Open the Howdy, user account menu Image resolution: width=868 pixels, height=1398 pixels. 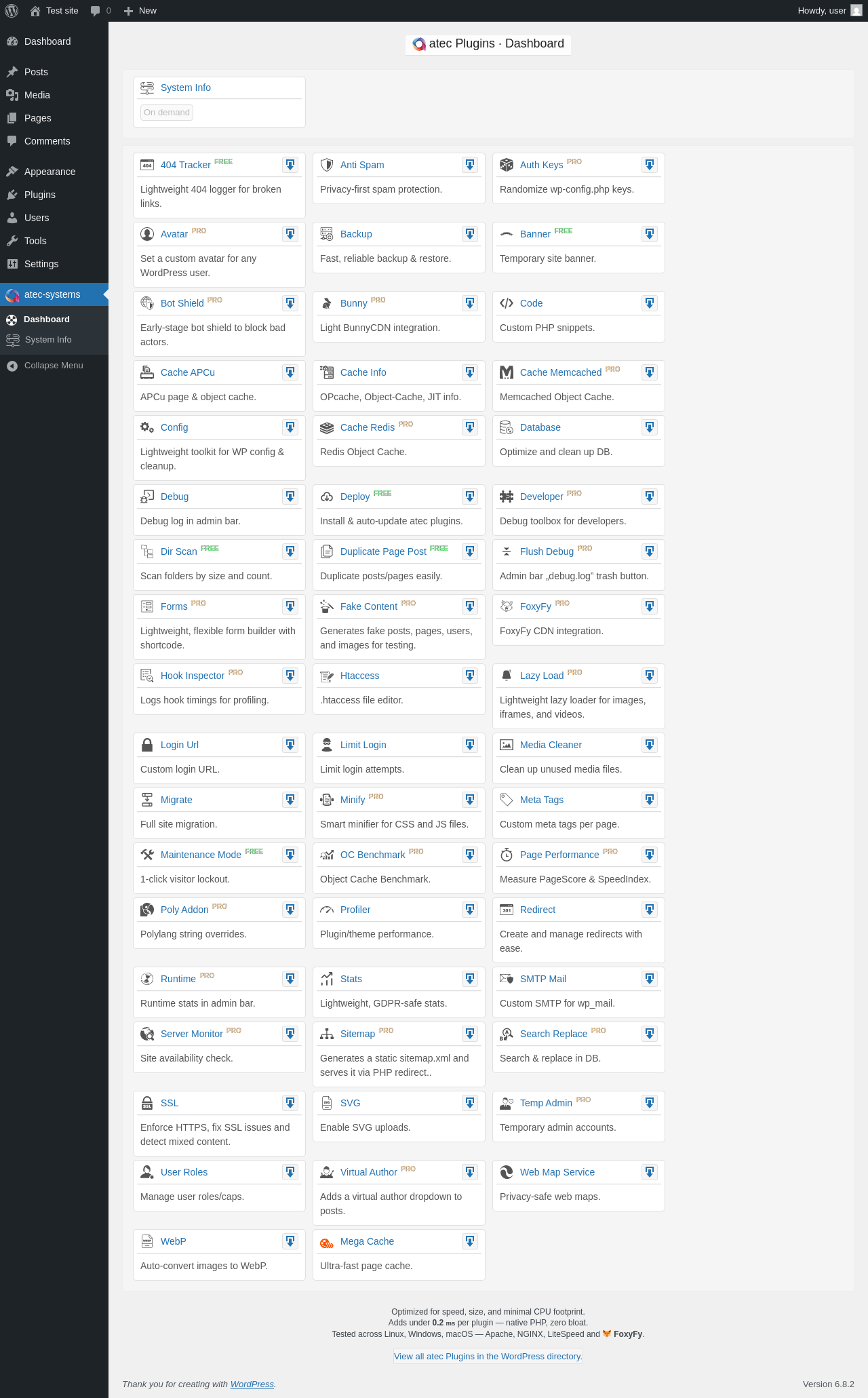[x=830, y=11]
